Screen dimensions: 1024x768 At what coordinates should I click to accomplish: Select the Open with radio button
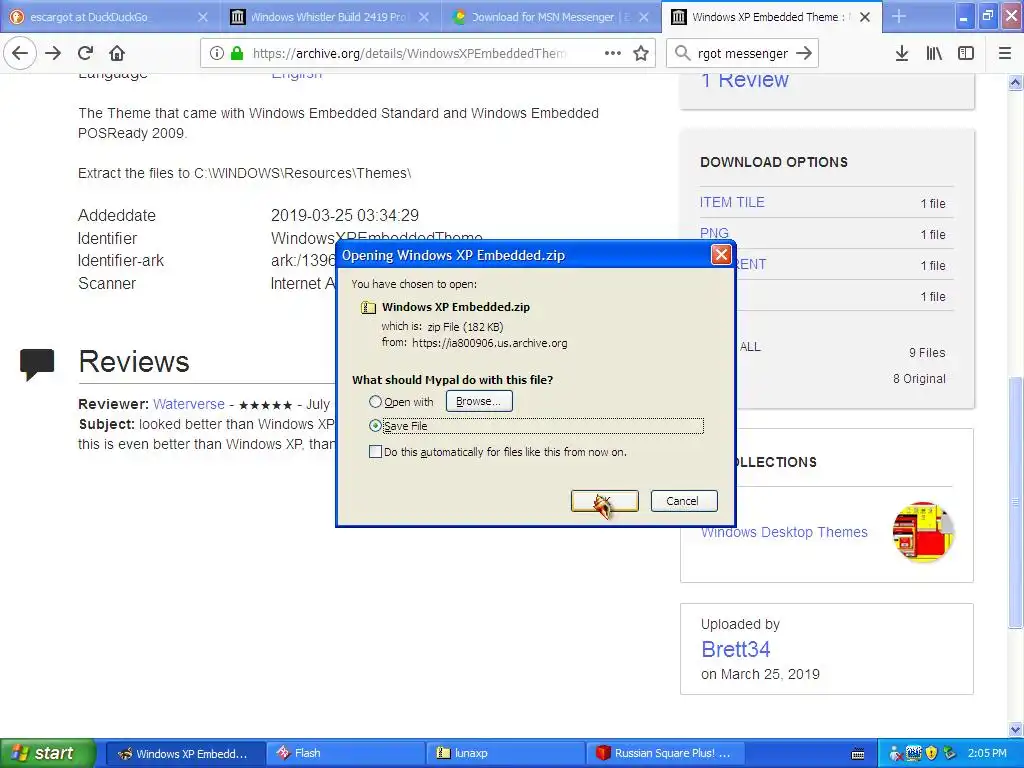(376, 402)
